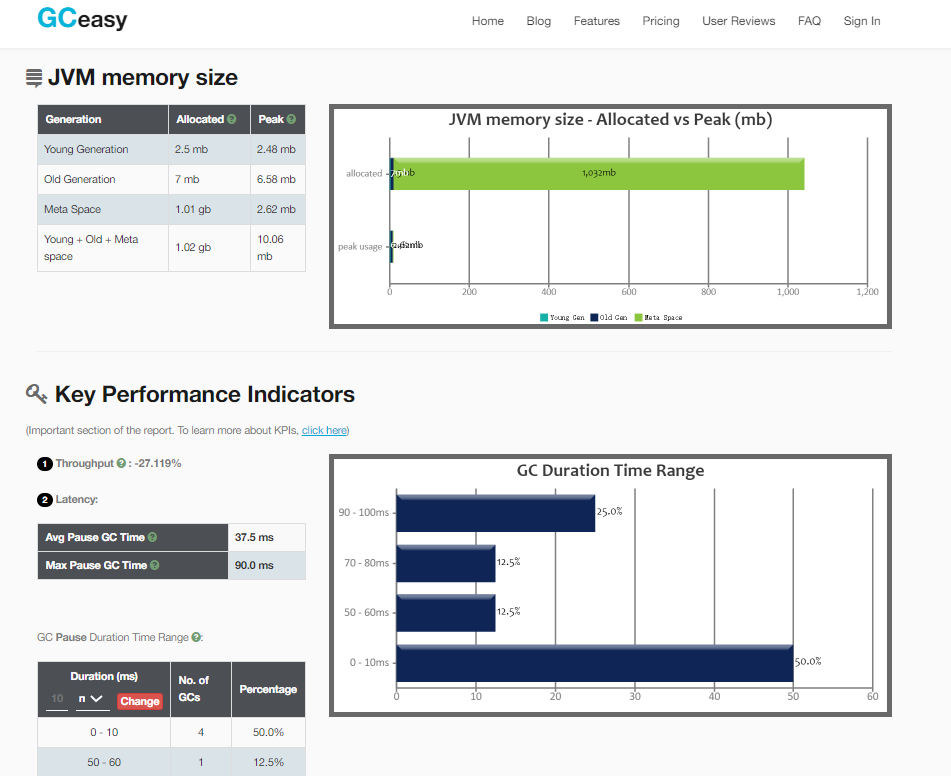The image size is (951, 776).
Task: Click the key icon beside Key Performance Indicators
Action: click(36, 394)
